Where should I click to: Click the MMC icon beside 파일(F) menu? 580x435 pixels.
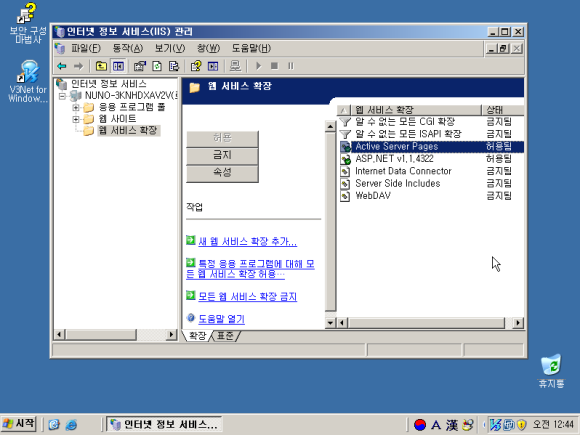point(60,48)
